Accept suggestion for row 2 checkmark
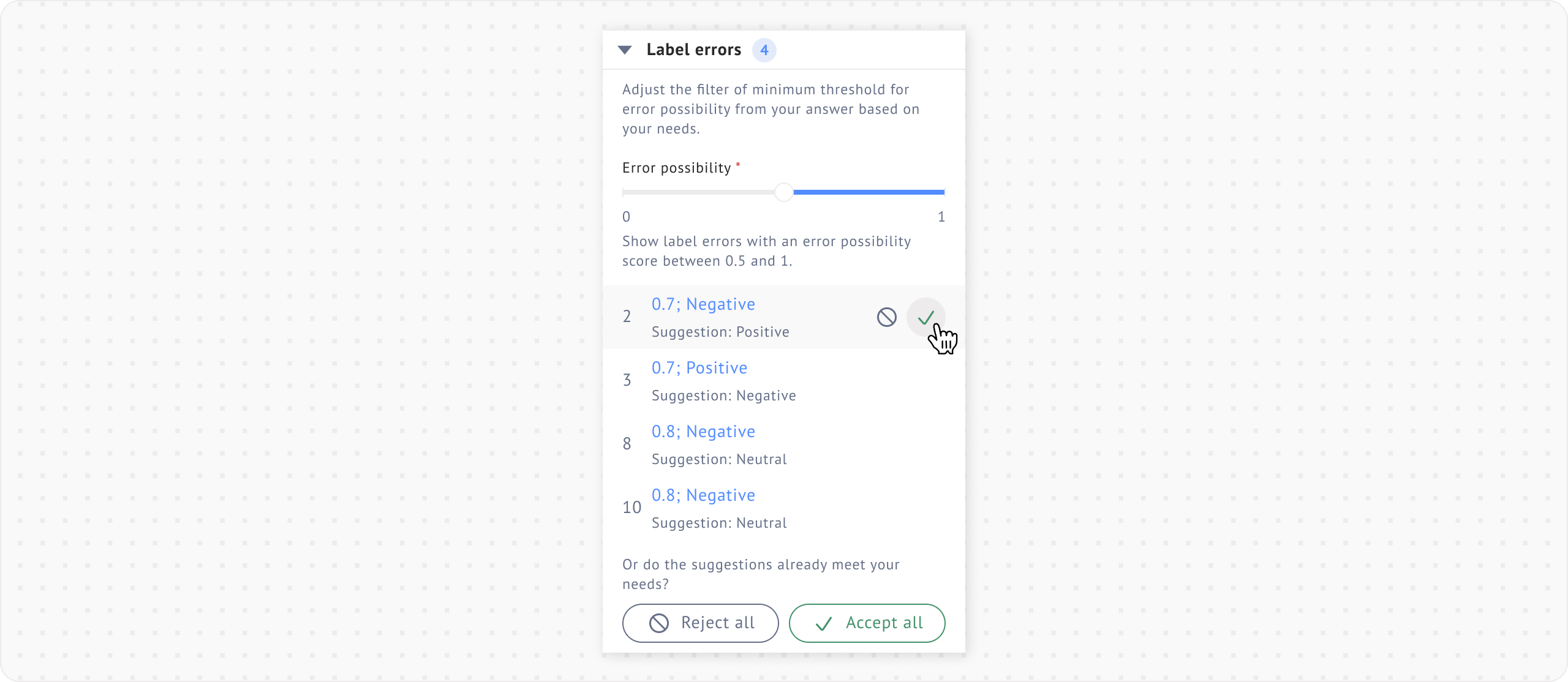 coord(925,317)
